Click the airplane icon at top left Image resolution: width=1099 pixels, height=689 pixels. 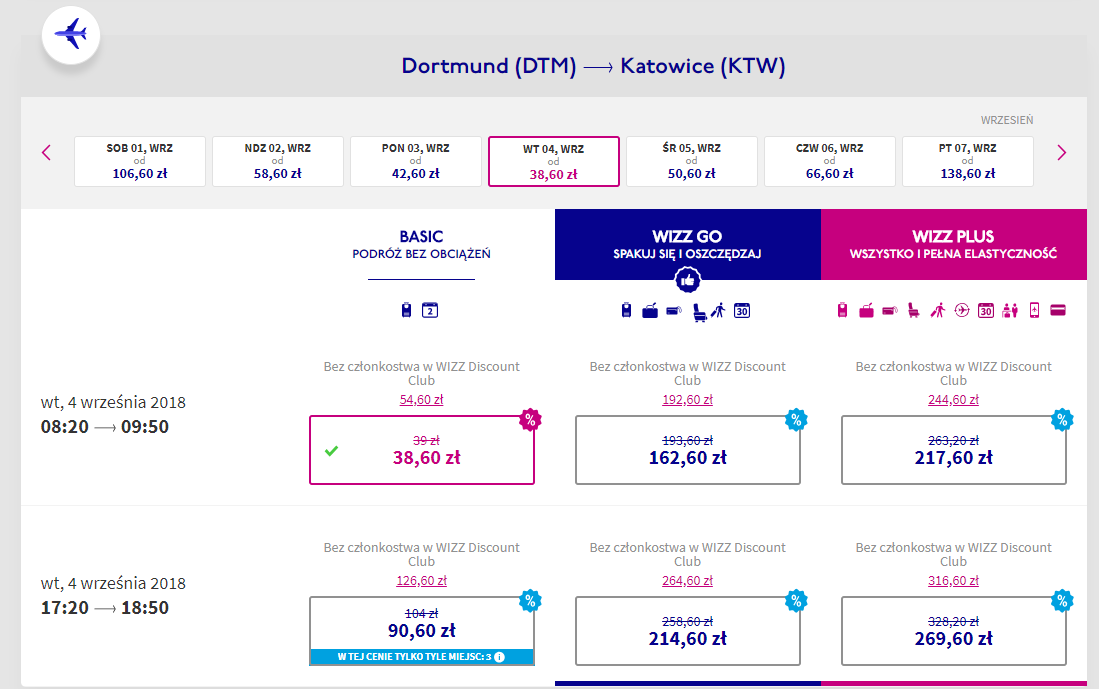(x=70, y=35)
